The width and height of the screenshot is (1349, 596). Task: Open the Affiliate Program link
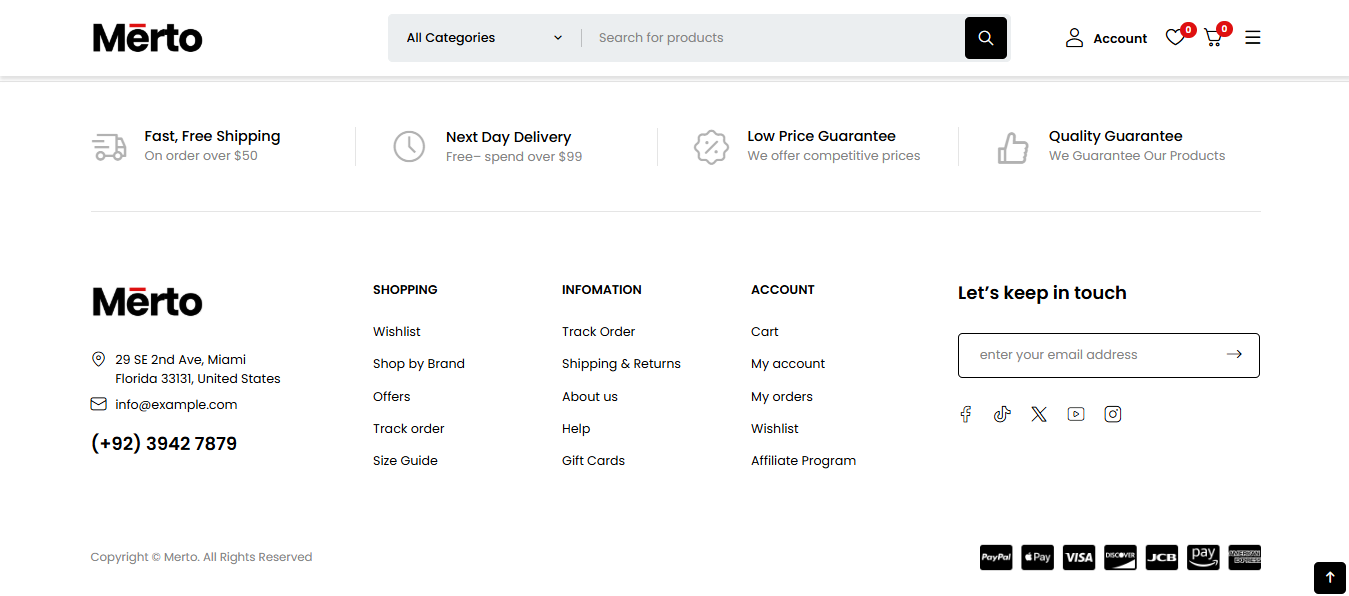pos(803,461)
